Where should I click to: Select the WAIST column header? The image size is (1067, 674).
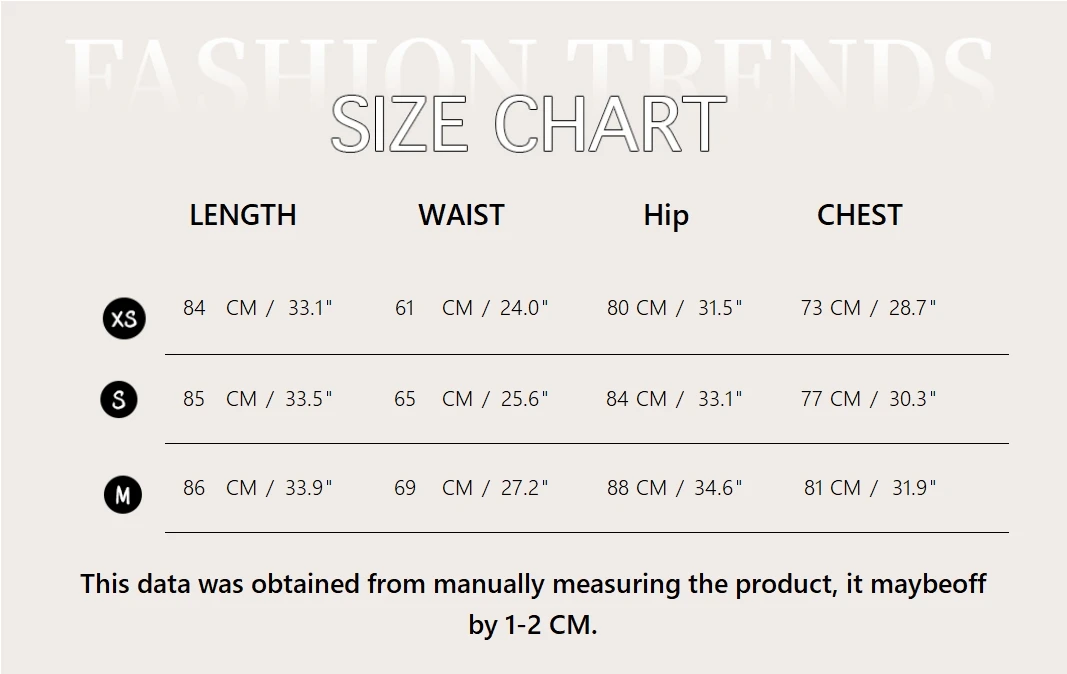pos(461,215)
